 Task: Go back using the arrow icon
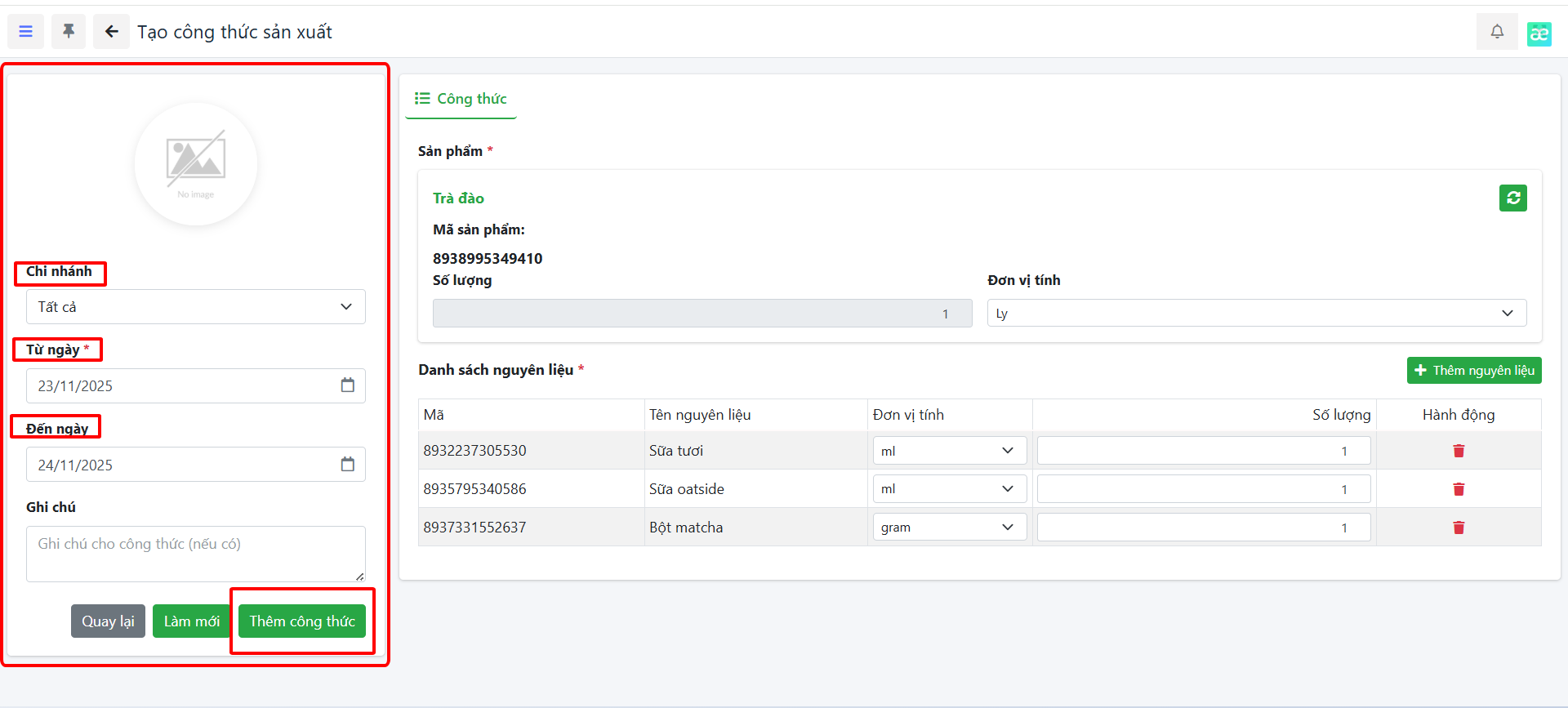pyautogui.click(x=111, y=32)
